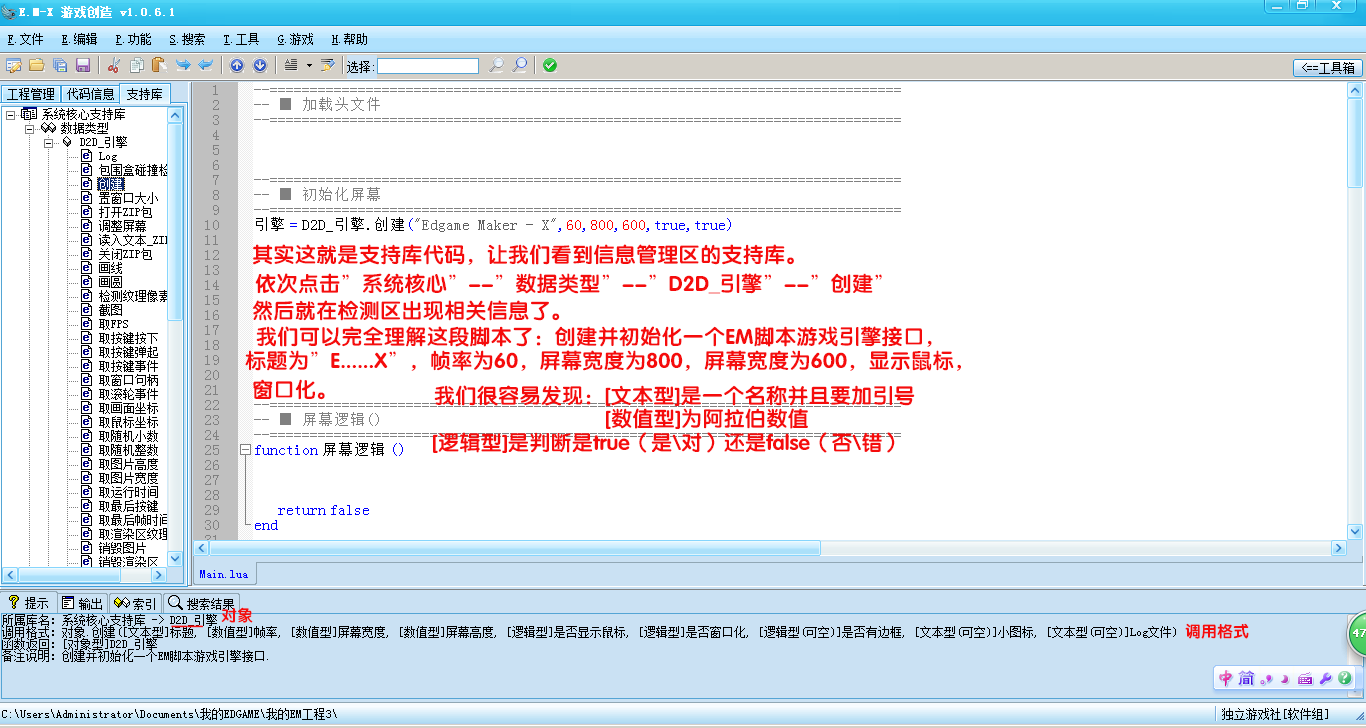Switch to the 代码信息 tab

click(x=90, y=94)
